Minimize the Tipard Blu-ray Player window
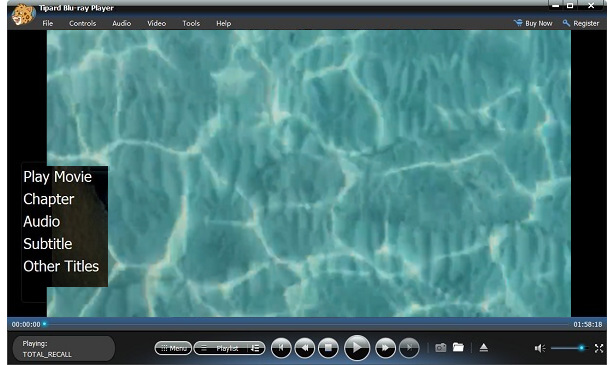The width and height of the screenshot is (614, 365). [555, 5]
